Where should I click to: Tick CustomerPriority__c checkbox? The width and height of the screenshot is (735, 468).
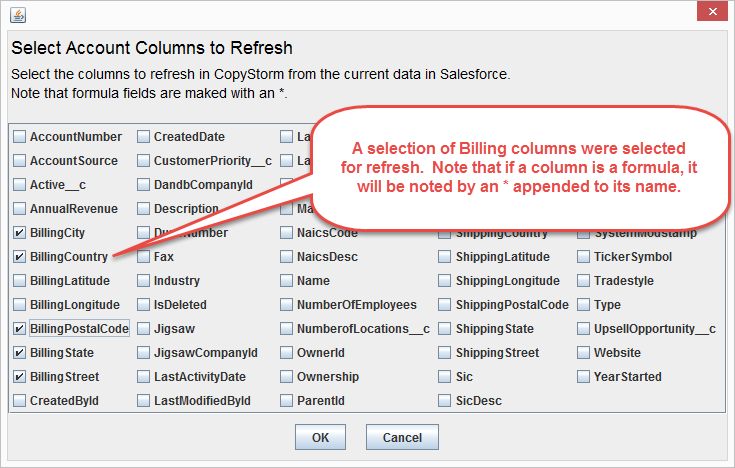click(x=143, y=161)
